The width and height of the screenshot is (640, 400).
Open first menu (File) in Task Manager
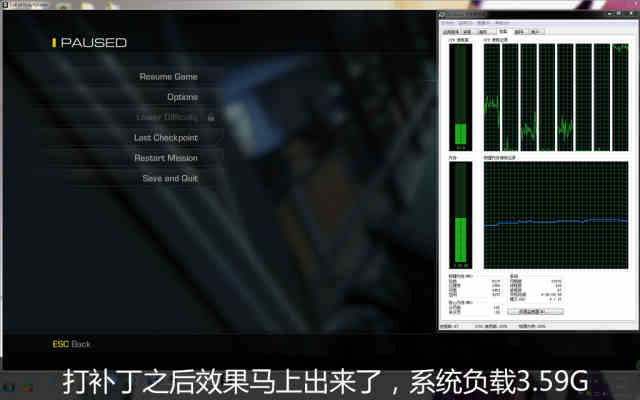pos(448,23)
